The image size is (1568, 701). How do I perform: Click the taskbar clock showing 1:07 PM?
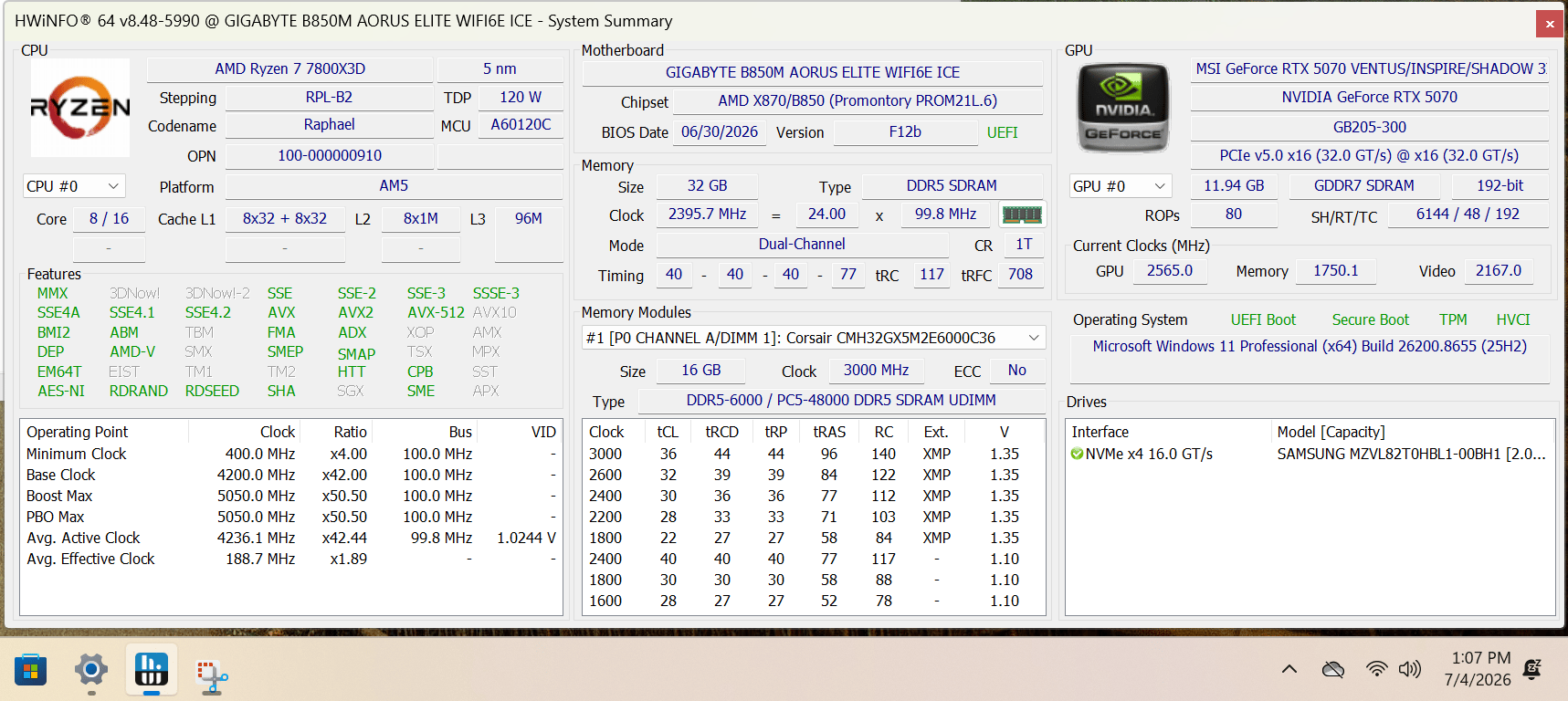coord(1478,669)
